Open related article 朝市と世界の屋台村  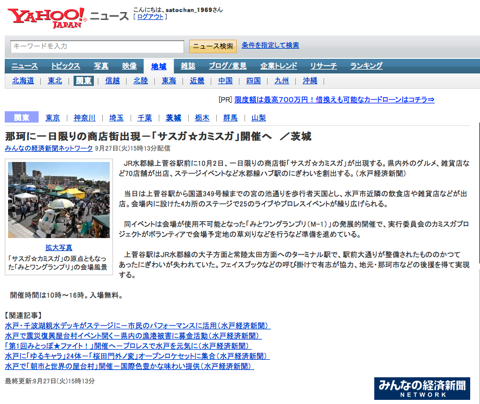129,366
